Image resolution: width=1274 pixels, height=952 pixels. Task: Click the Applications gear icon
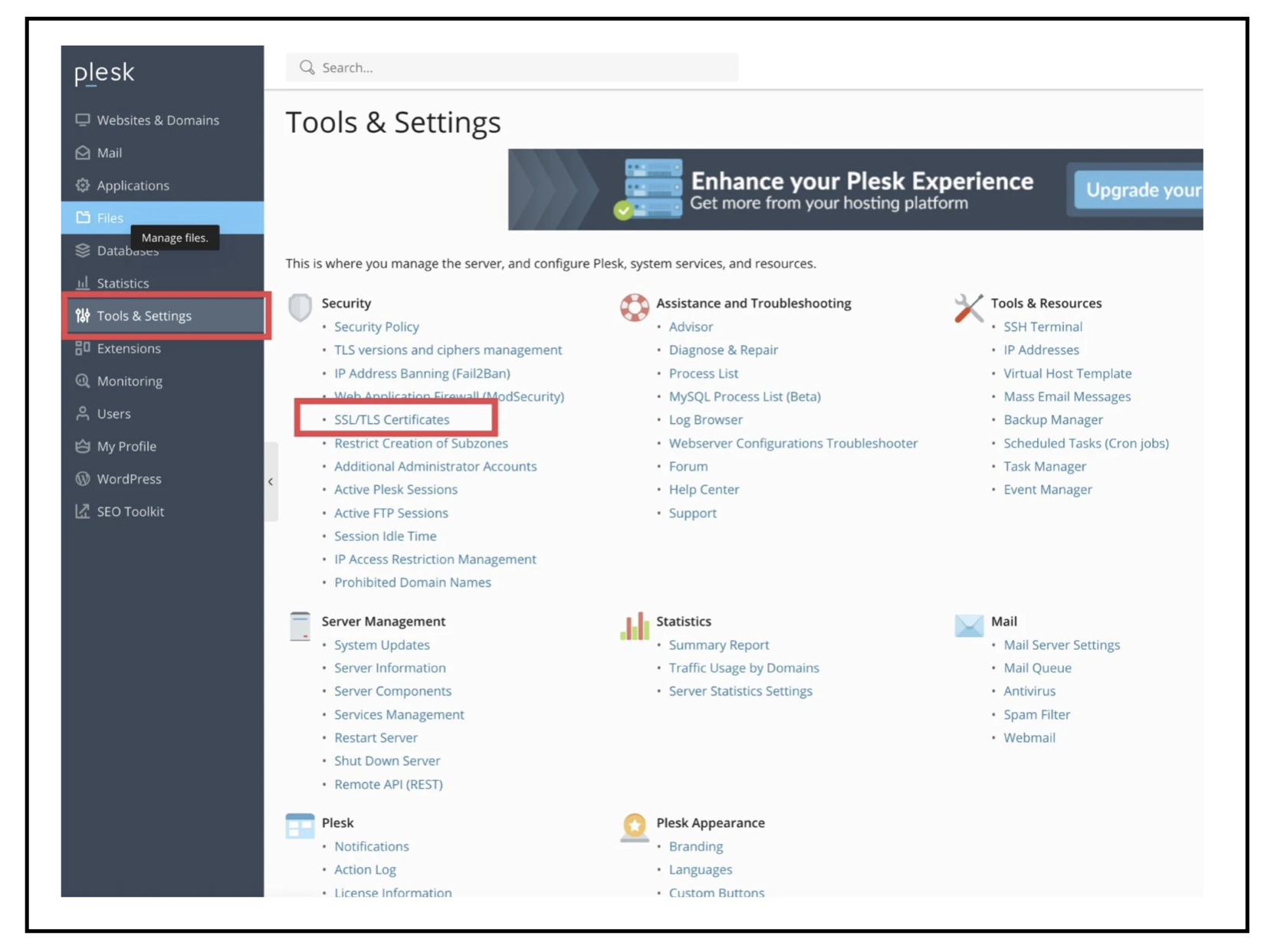click(x=83, y=185)
